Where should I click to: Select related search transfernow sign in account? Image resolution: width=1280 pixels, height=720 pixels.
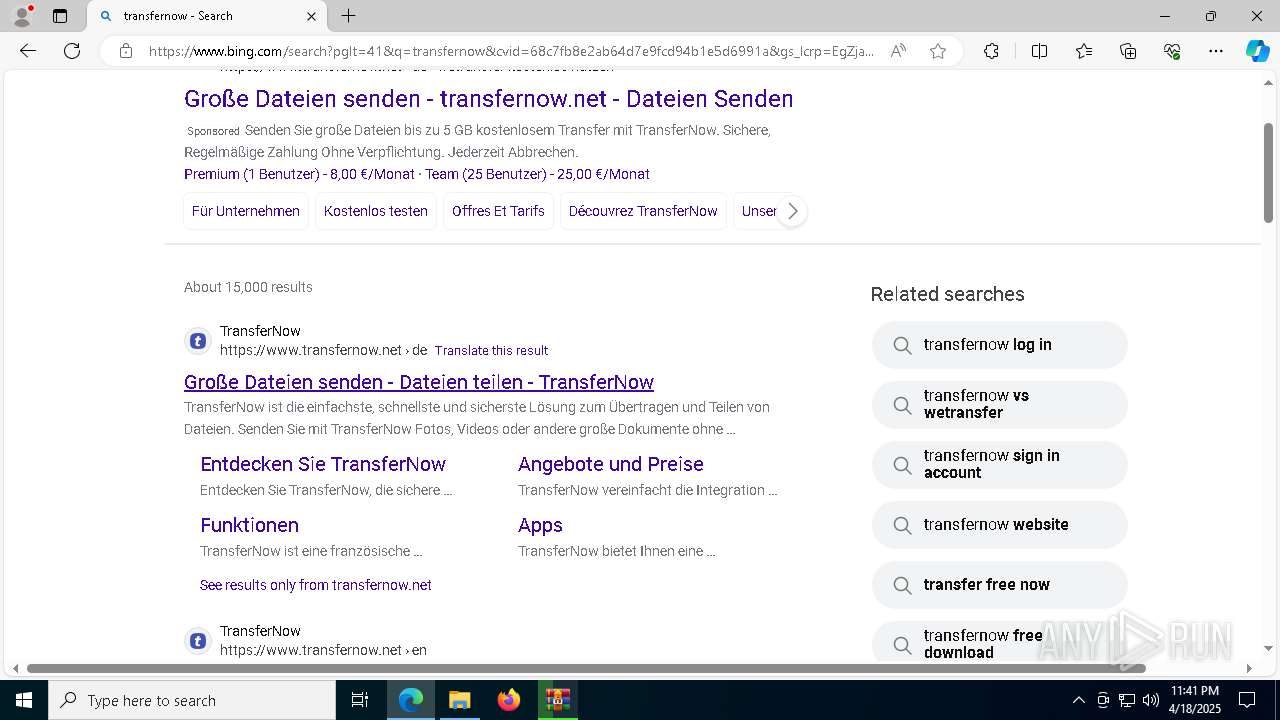tap(1000, 464)
